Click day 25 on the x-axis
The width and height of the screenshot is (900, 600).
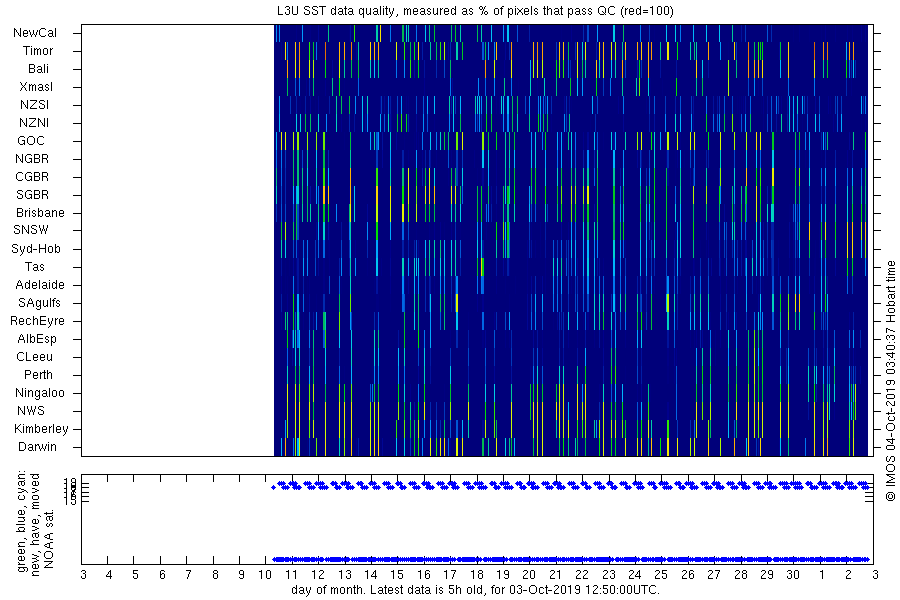tap(661, 575)
